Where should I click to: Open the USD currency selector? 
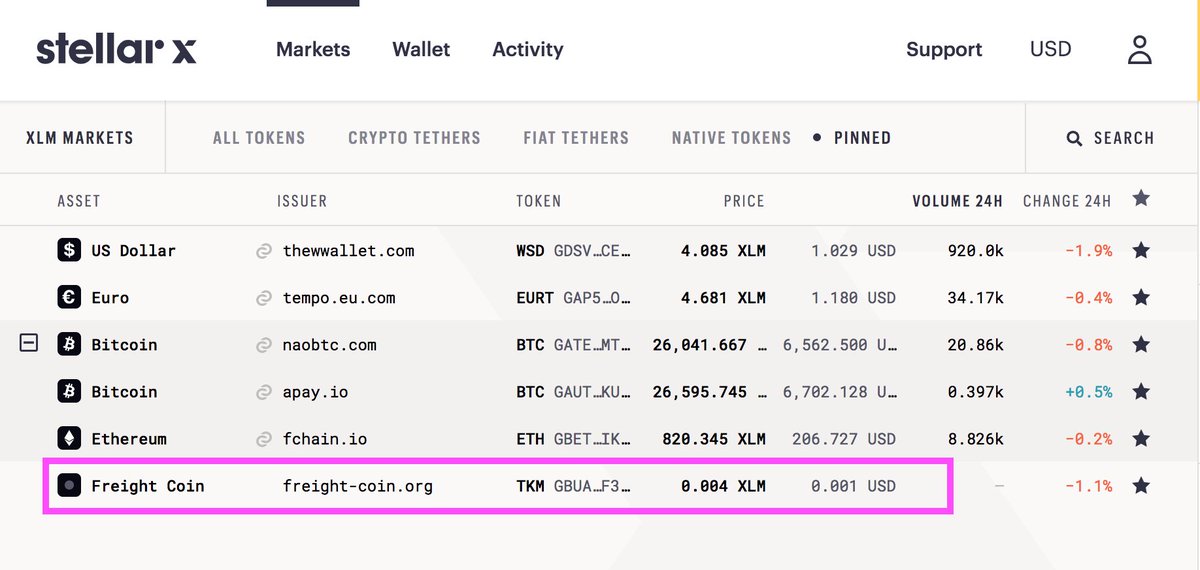(x=1050, y=49)
